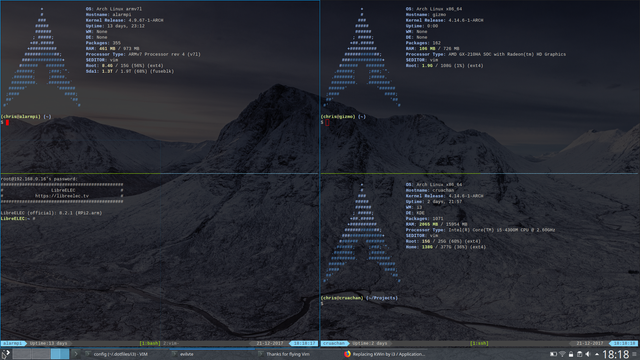640x360 pixels.
Task: Click the Hostname: cruachan line
Action: [430, 190]
